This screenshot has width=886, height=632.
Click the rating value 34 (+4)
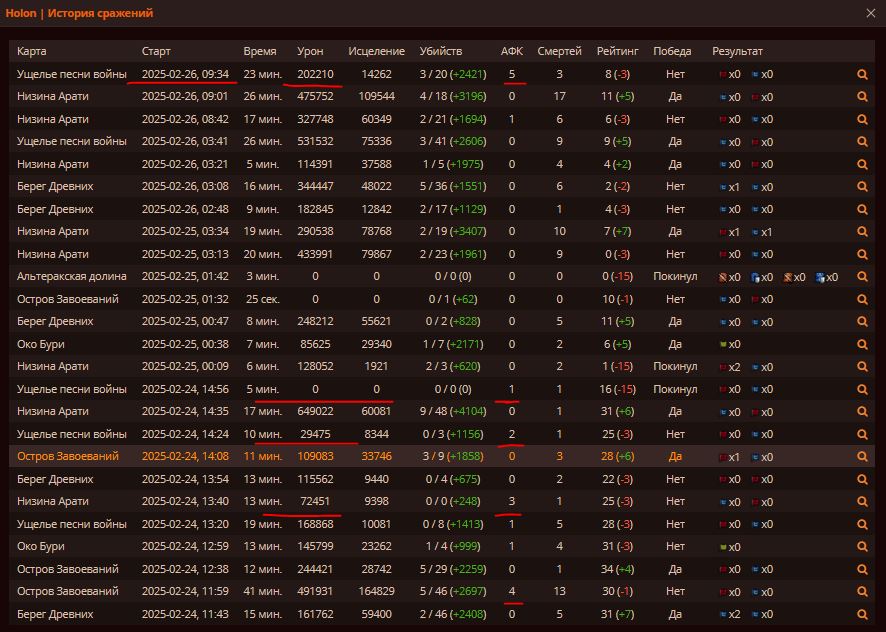coord(618,569)
